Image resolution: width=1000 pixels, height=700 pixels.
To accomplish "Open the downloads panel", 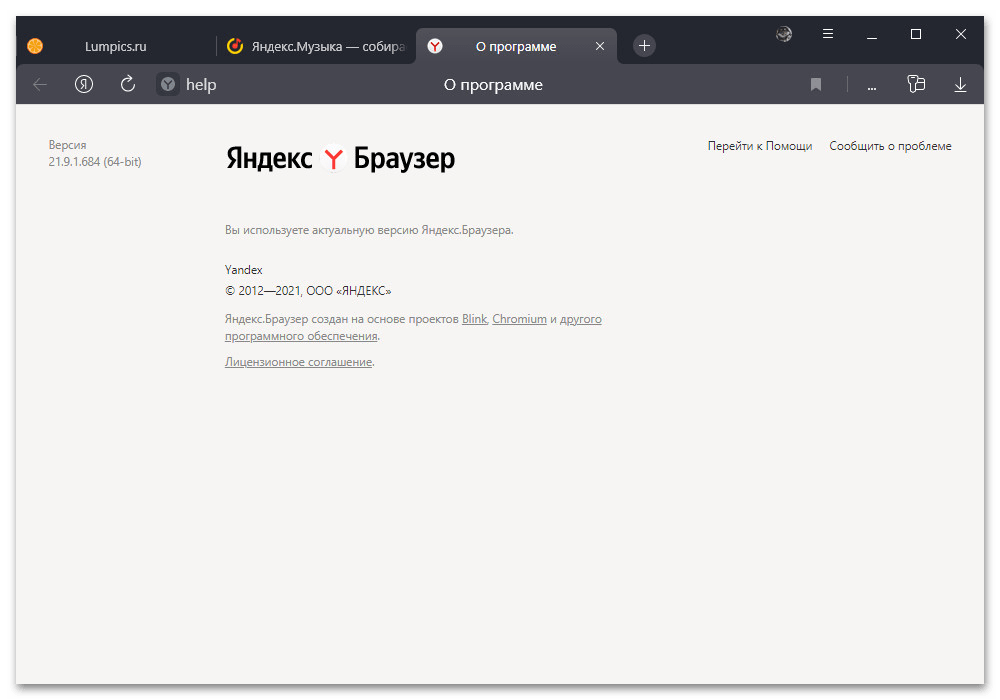I will (x=960, y=85).
